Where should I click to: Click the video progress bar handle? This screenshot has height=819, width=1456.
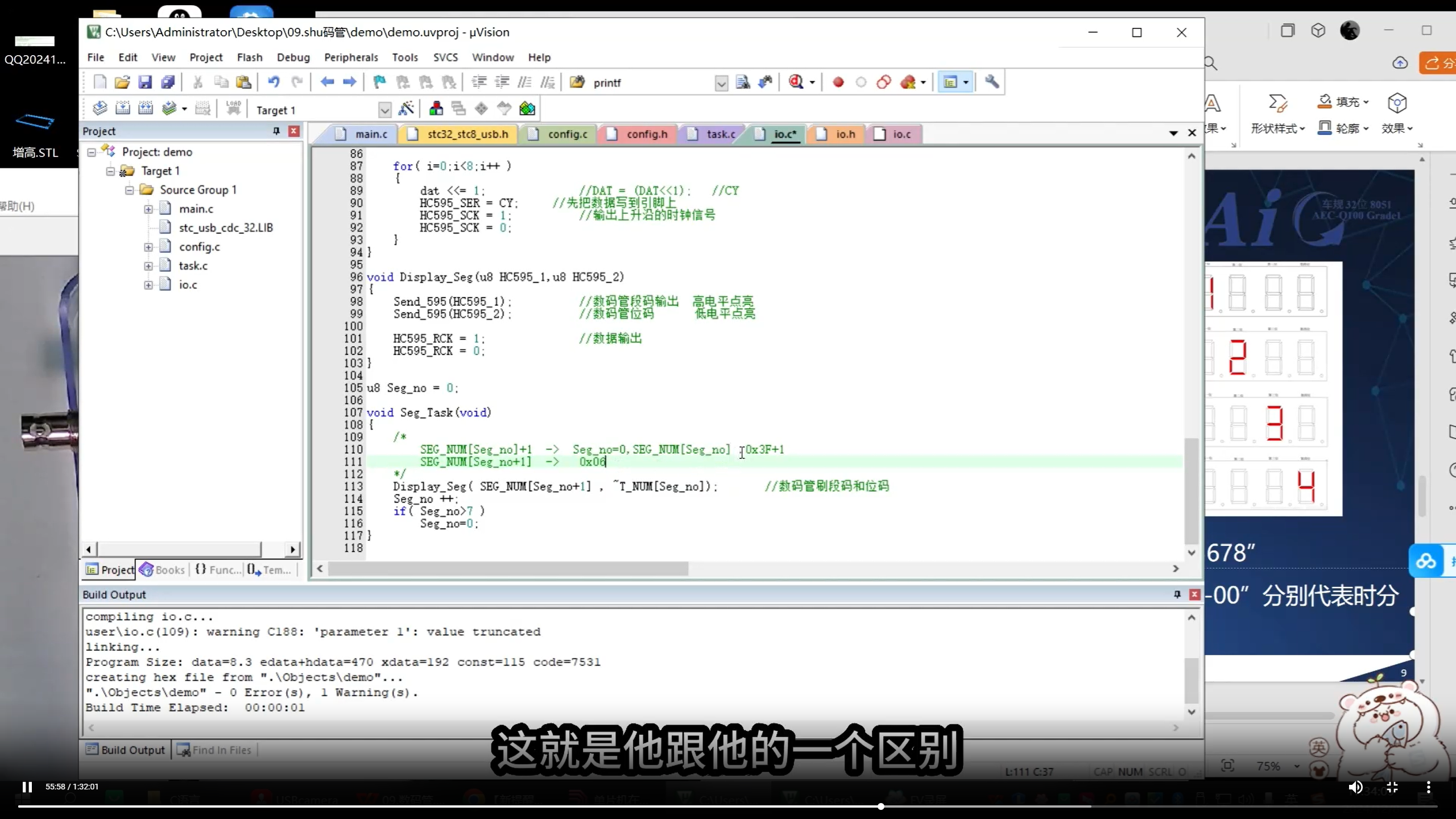[x=880, y=806]
